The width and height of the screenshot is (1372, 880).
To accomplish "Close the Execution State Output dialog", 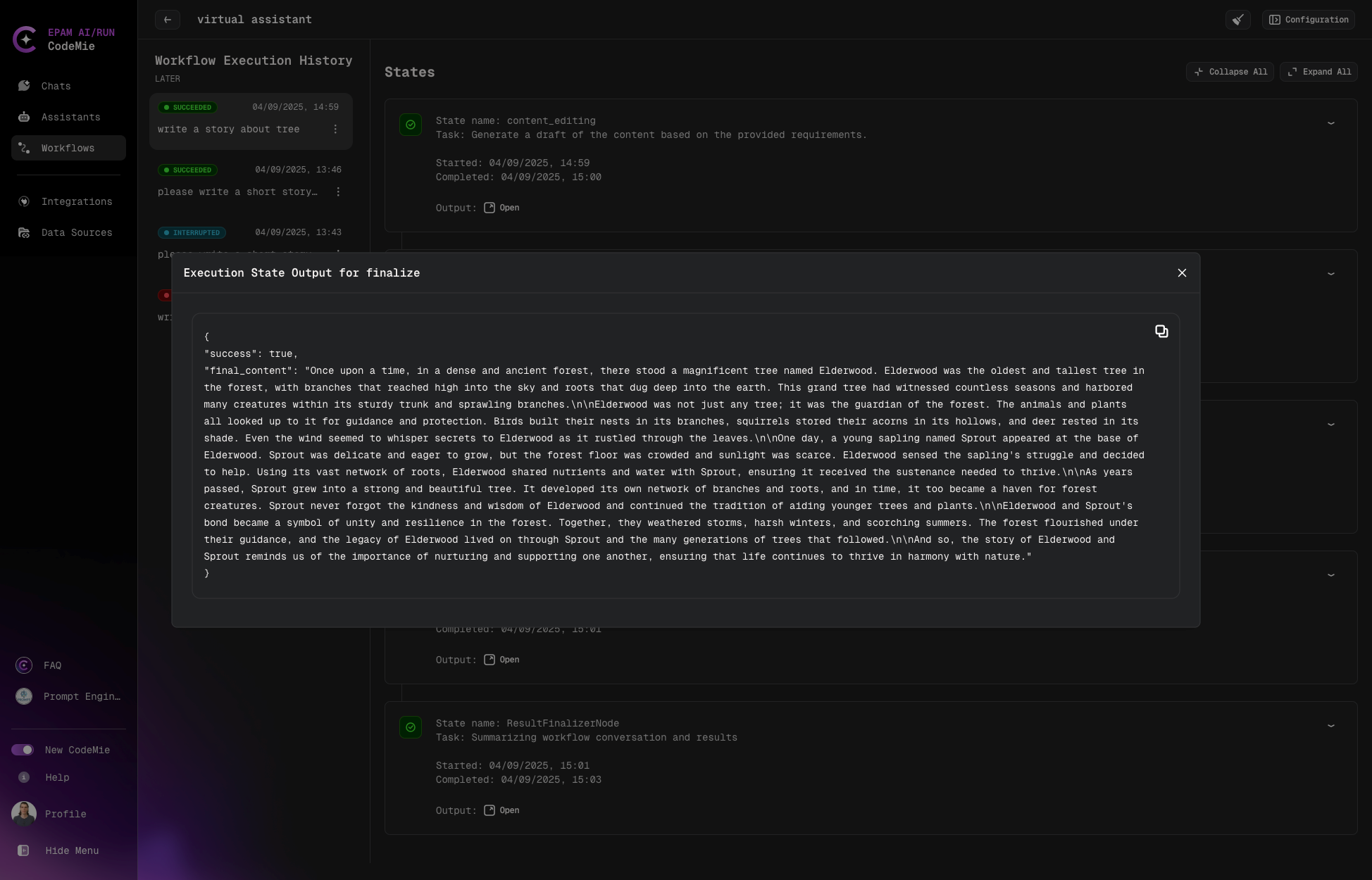I will [1182, 273].
